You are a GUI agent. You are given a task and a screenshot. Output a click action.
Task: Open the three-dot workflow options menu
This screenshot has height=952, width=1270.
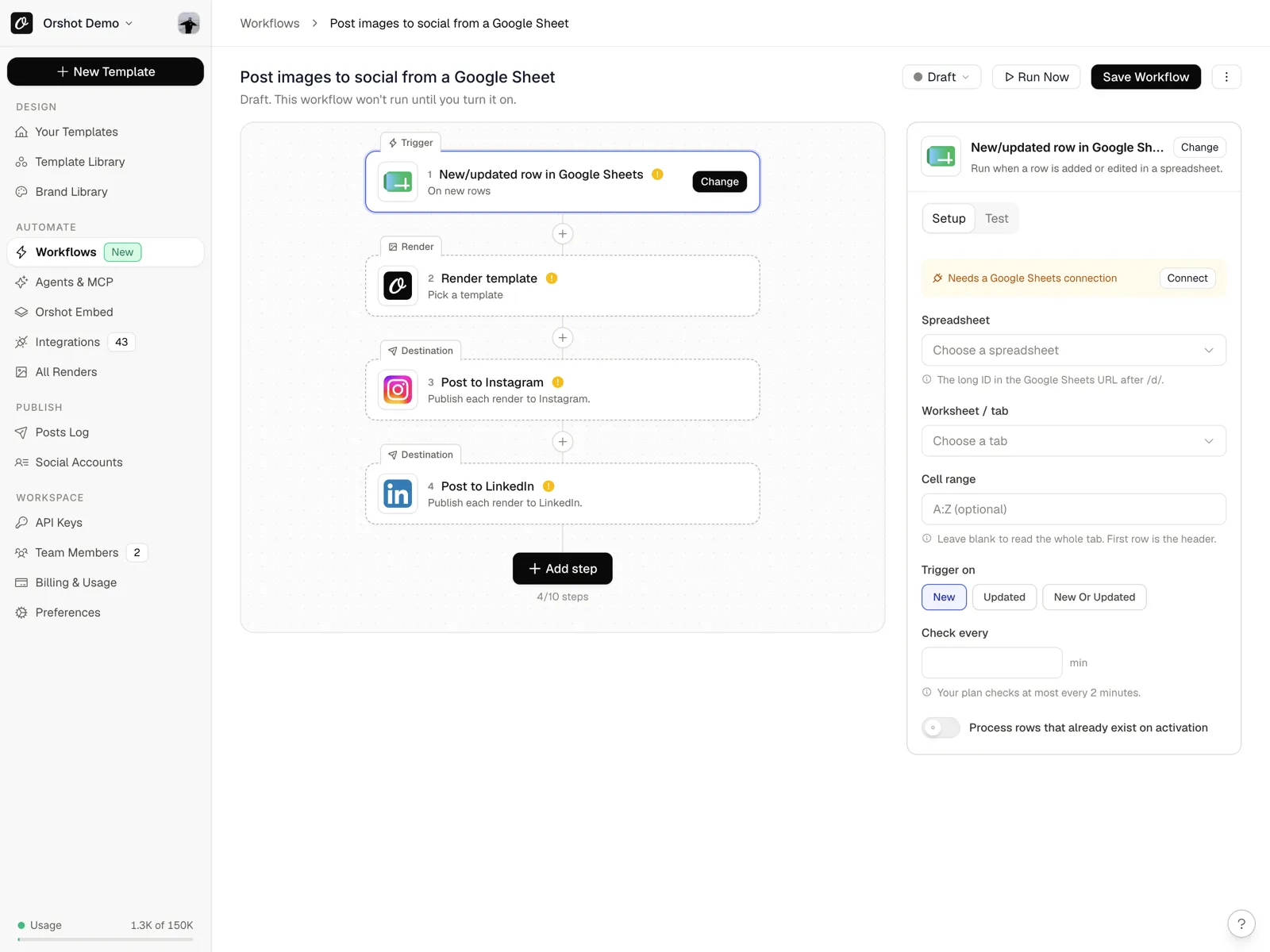tap(1226, 77)
